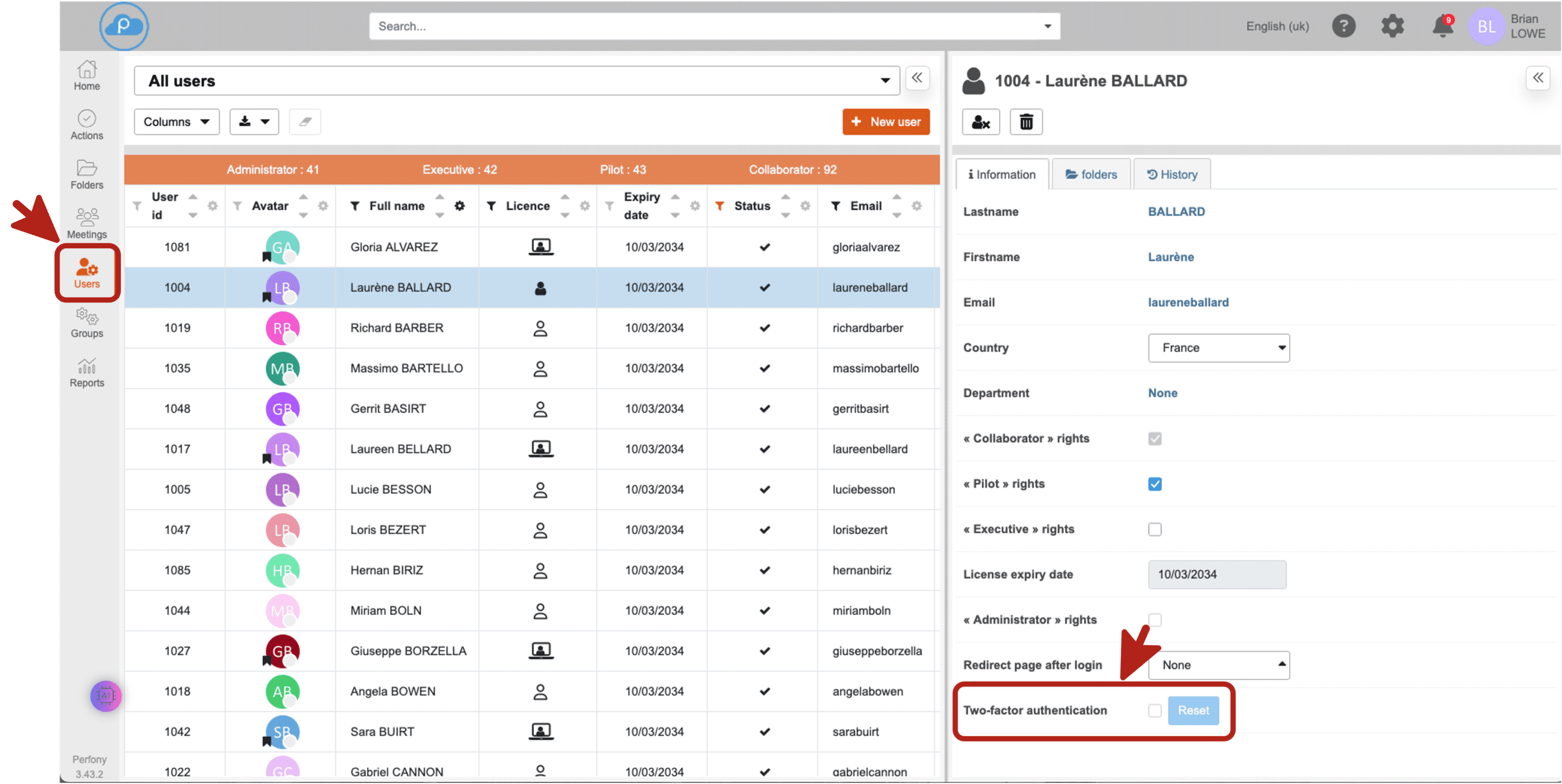Open the help question mark icon
Image resolution: width=1562 pixels, height=784 pixels.
pos(1344,26)
